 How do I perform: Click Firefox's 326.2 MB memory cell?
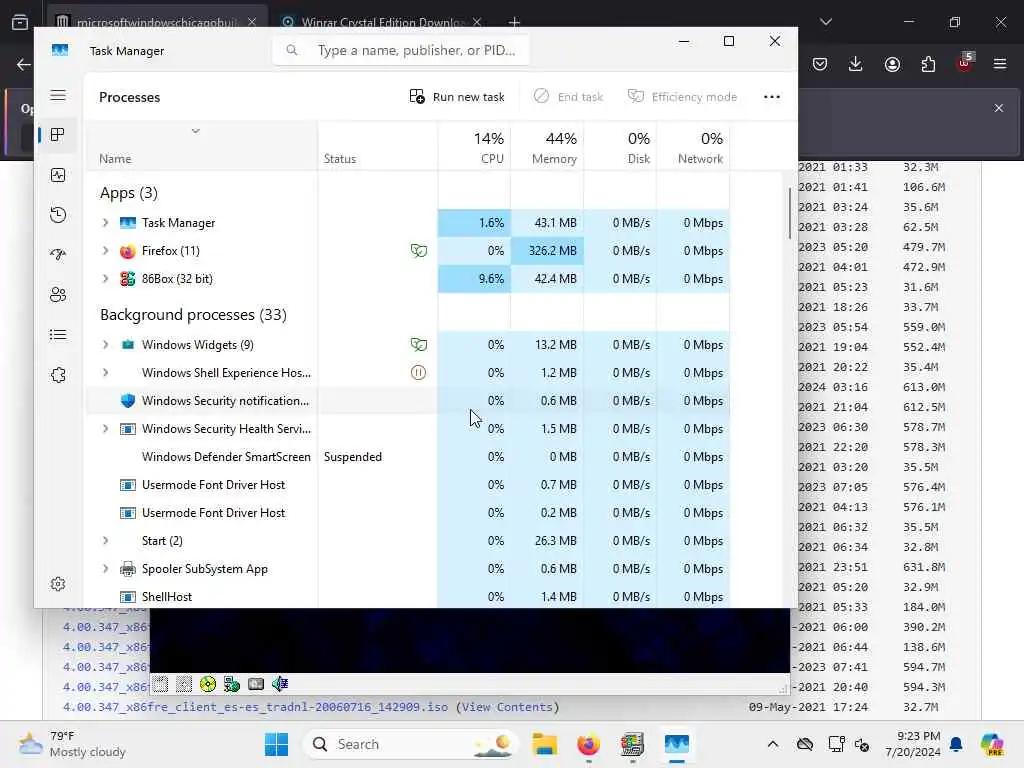click(x=547, y=251)
